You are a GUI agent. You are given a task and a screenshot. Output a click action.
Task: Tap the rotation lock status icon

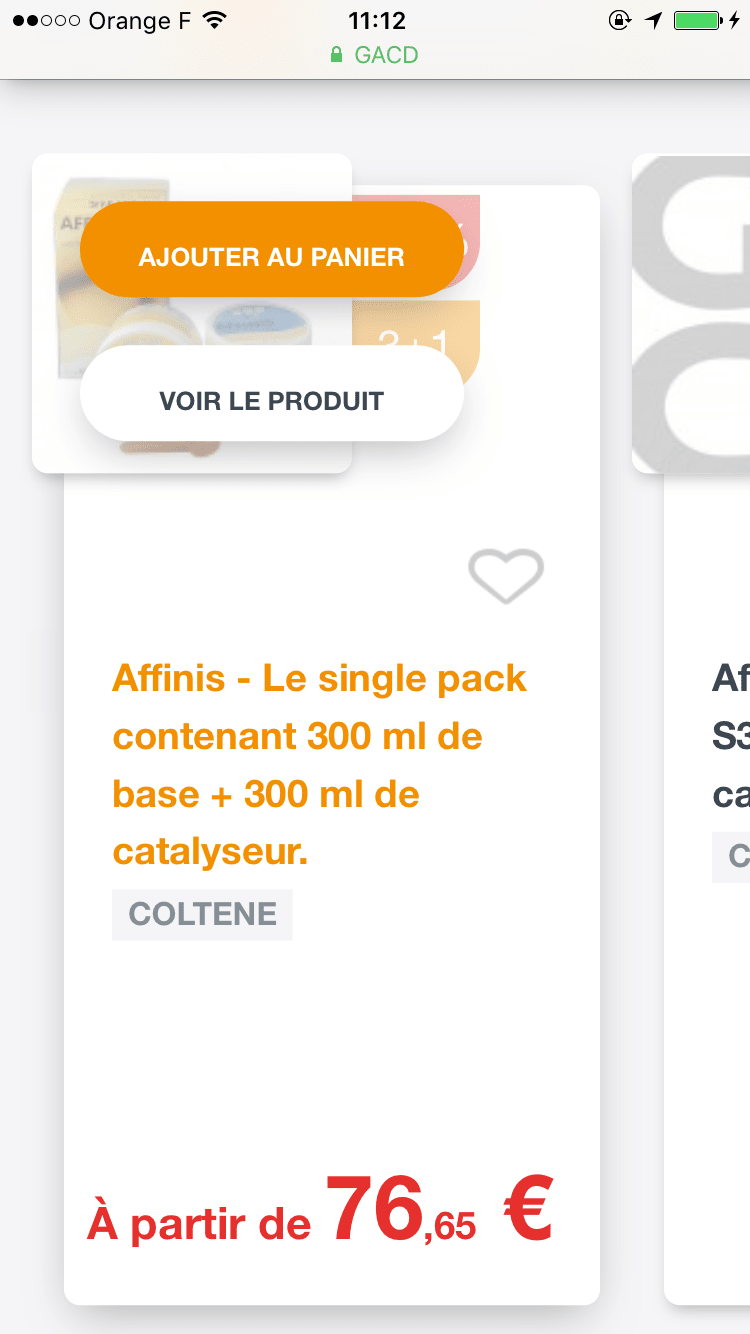tap(620, 20)
